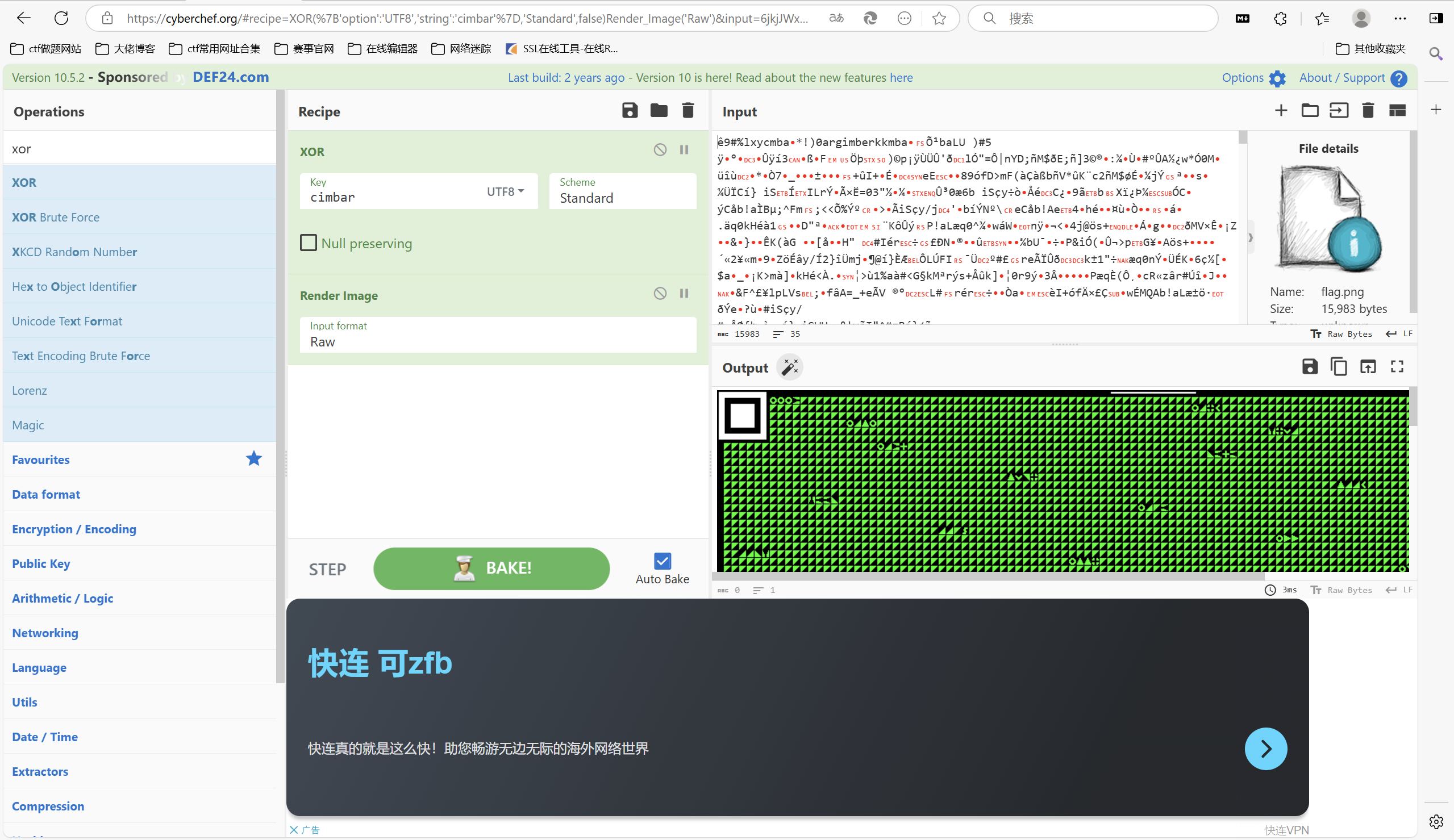
Task: Select XOR Brute Force operation
Action: point(140,217)
